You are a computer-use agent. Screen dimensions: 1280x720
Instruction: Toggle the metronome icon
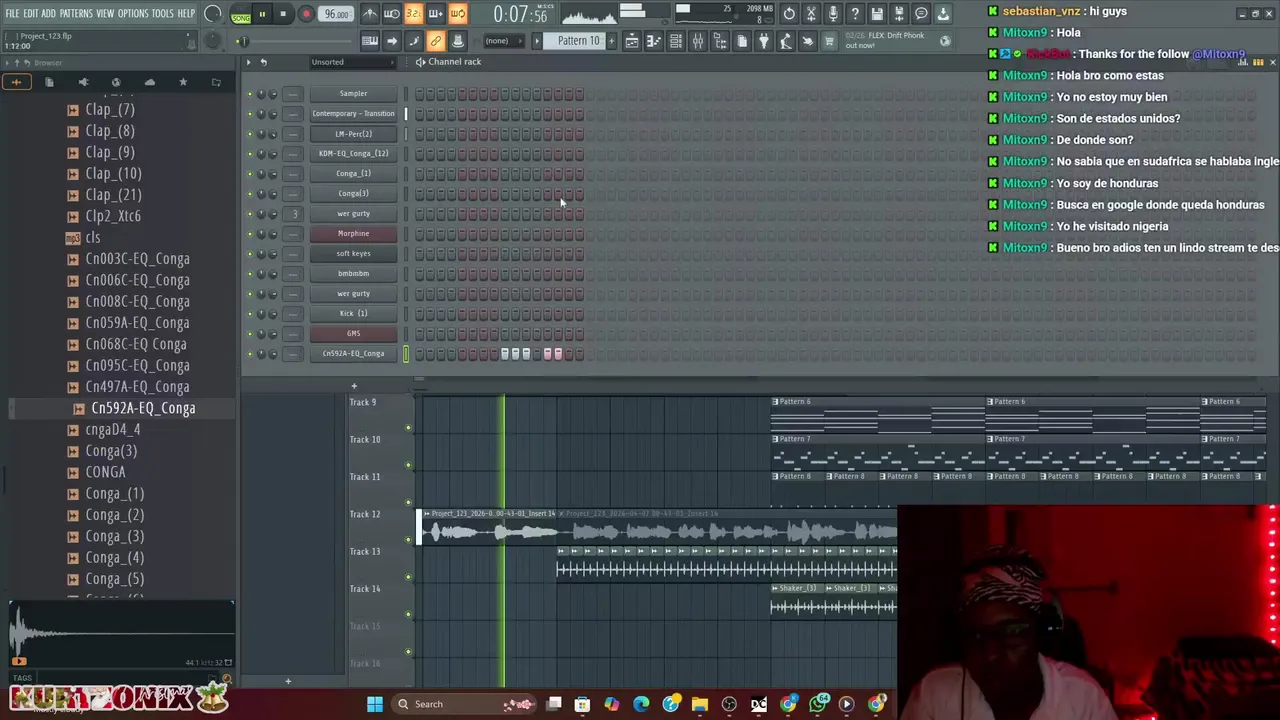[370, 14]
